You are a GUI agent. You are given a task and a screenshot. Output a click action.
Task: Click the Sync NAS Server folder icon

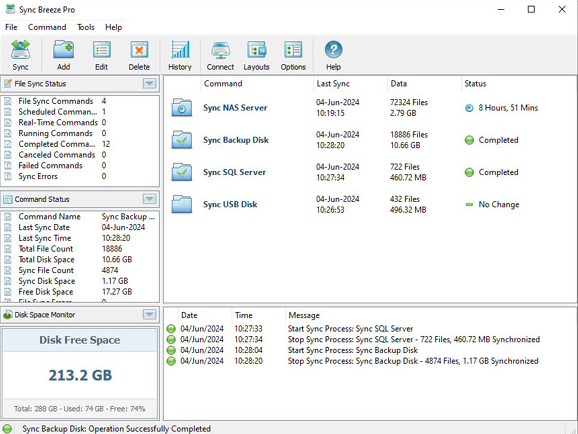[x=181, y=107]
